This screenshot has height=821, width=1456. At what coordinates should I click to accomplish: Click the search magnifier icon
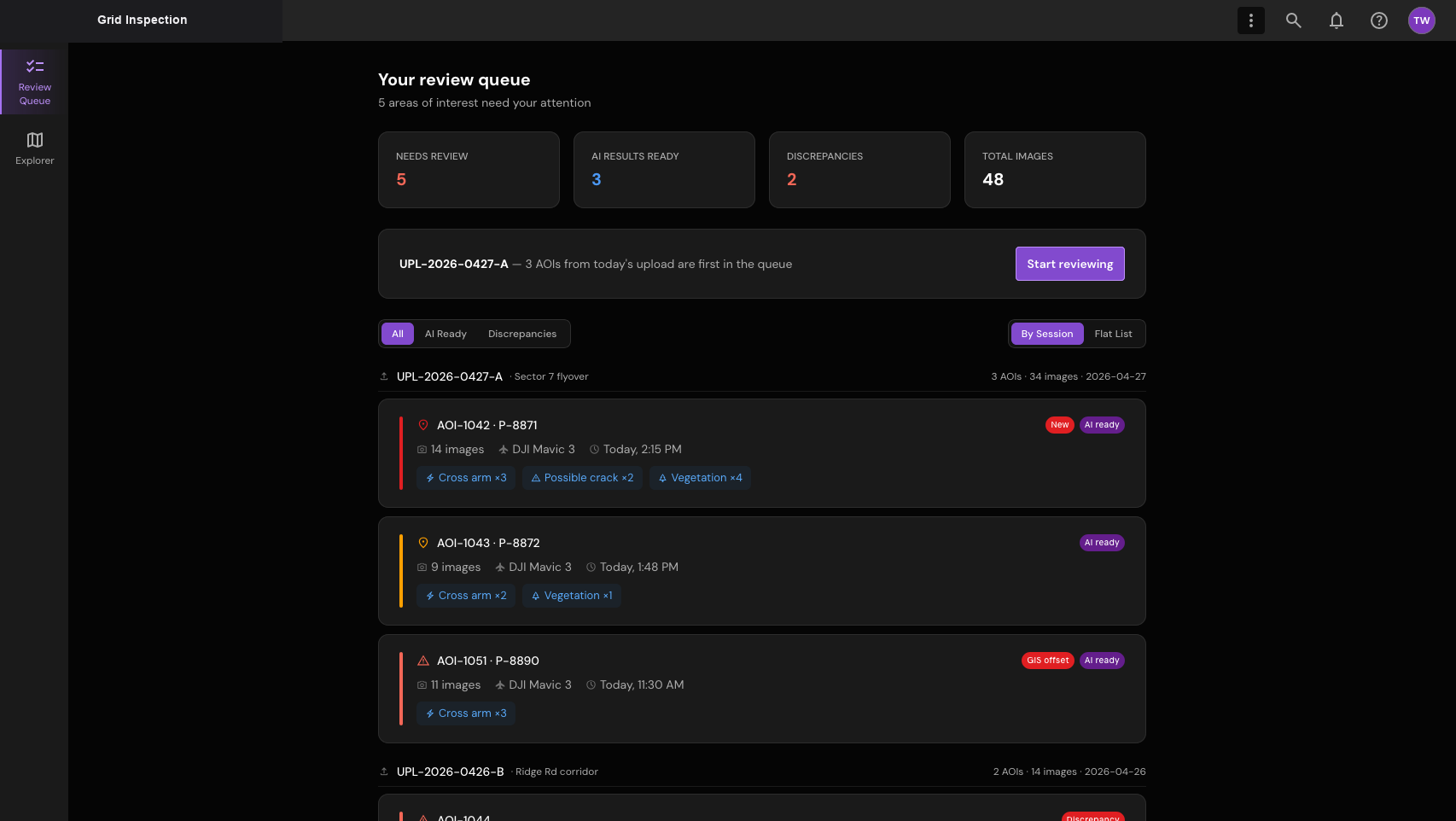point(1294,20)
